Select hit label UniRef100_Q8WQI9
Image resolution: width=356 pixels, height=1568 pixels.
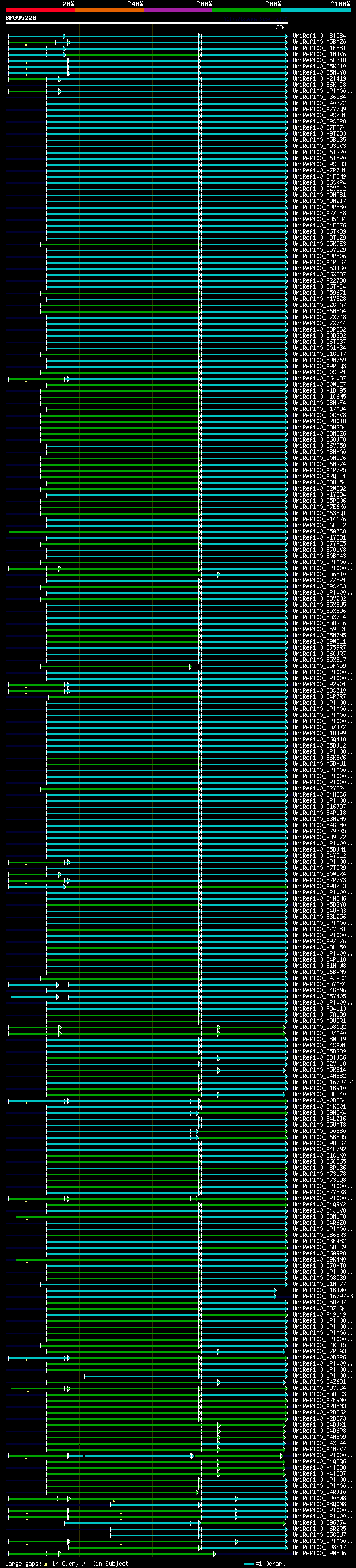click(319, 1039)
